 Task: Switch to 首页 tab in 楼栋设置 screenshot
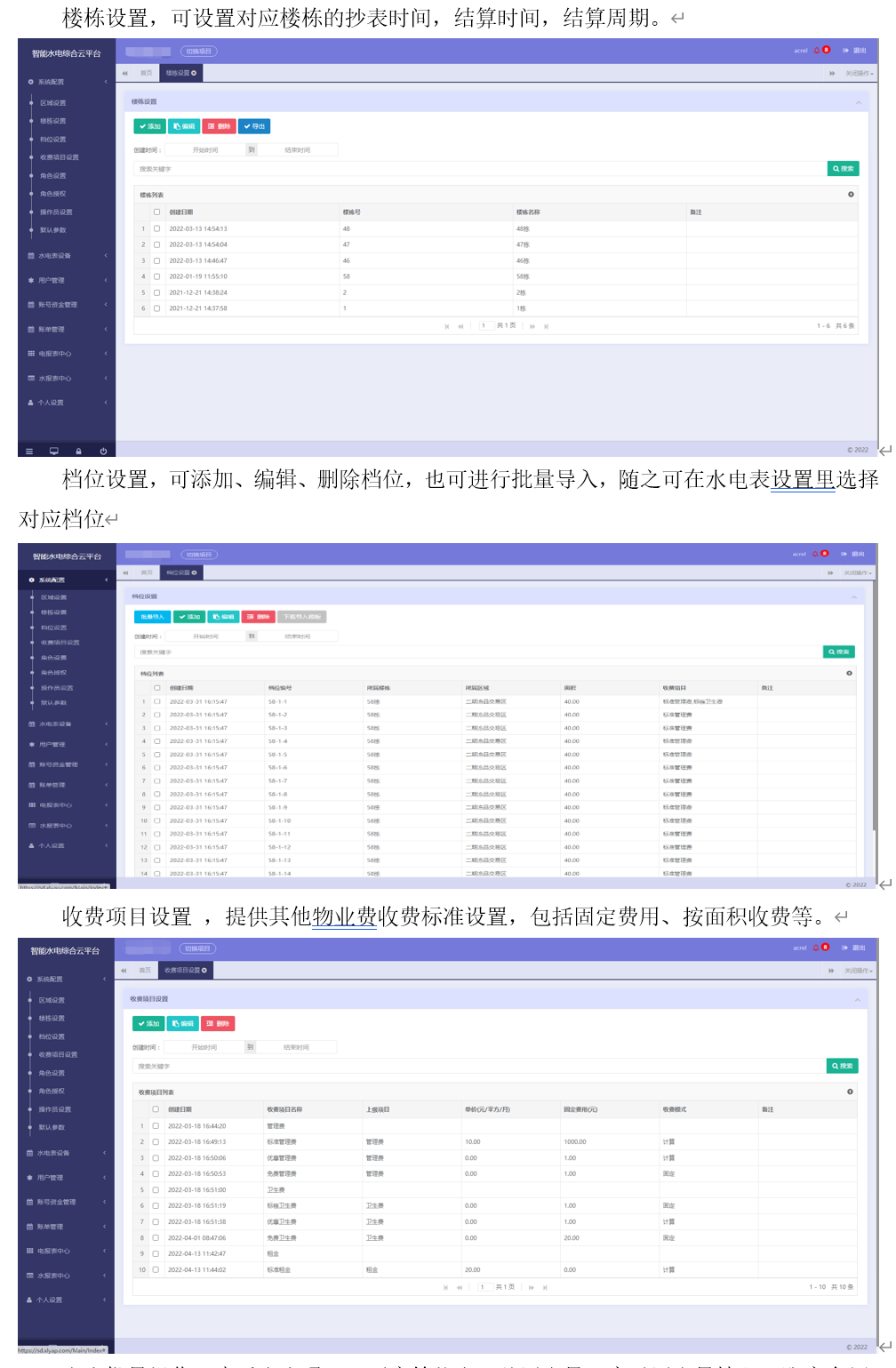pos(147,73)
